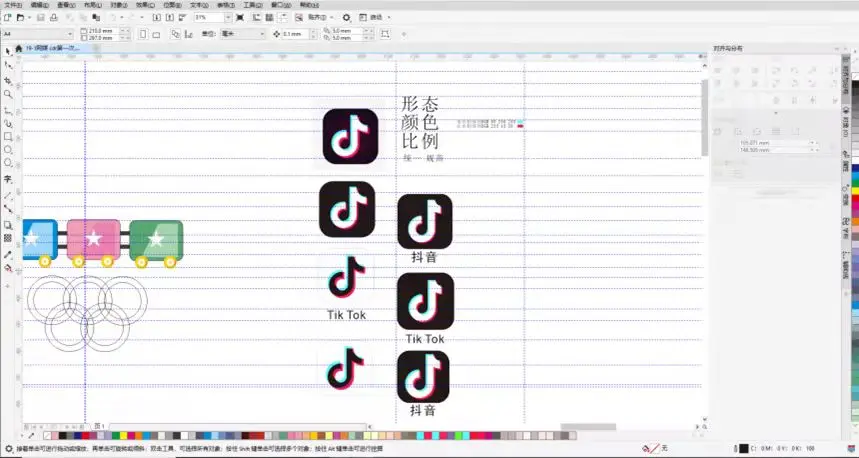Open Options via gear icon
859x458 pixels.
tap(346, 18)
